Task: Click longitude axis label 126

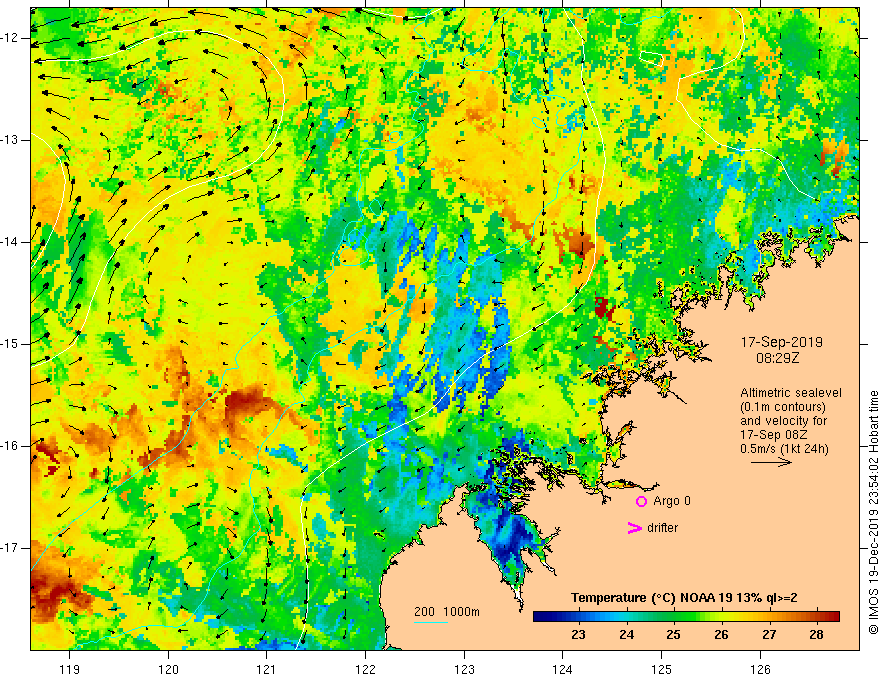Action: 760,669
